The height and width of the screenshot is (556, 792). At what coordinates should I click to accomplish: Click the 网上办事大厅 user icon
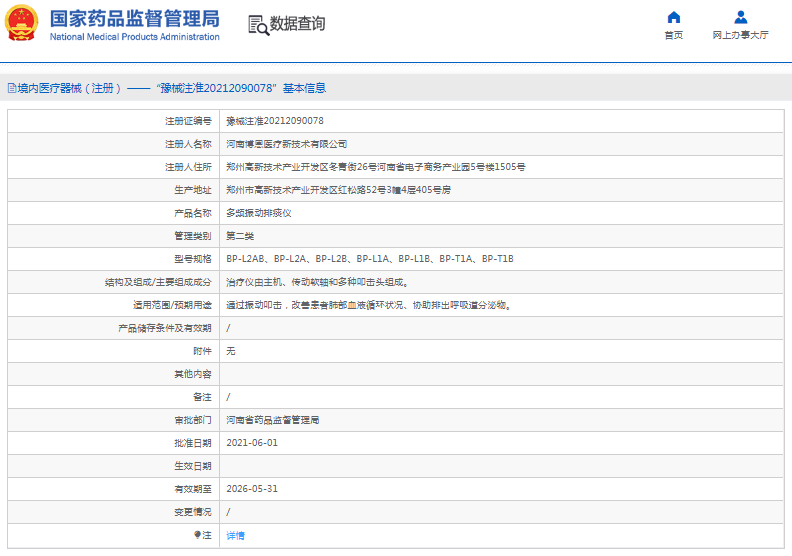(x=740, y=17)
